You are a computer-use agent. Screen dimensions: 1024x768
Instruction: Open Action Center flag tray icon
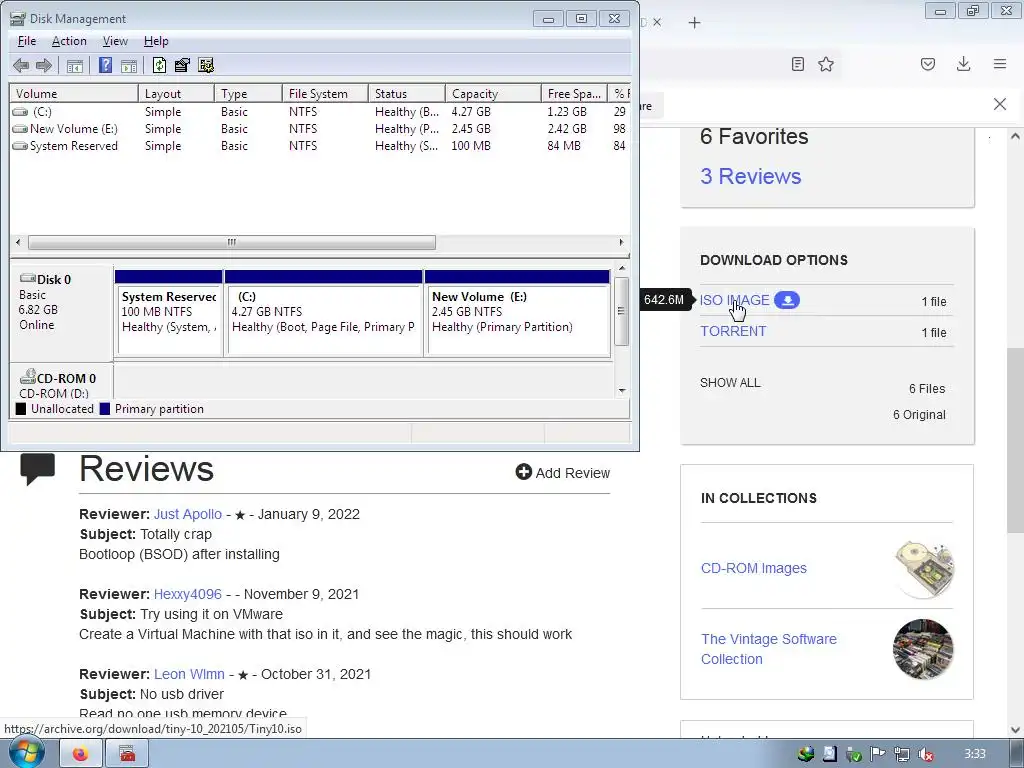coord(878,754)
